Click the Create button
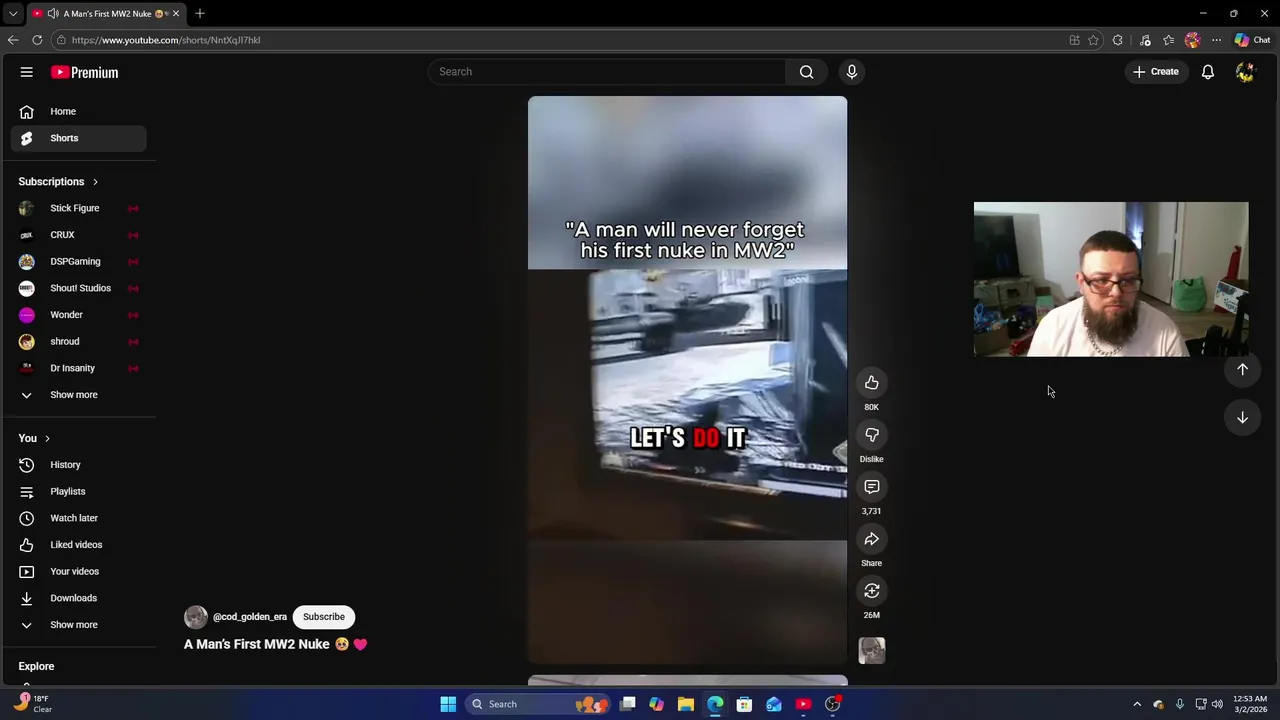 click(x=1156, y=72)
